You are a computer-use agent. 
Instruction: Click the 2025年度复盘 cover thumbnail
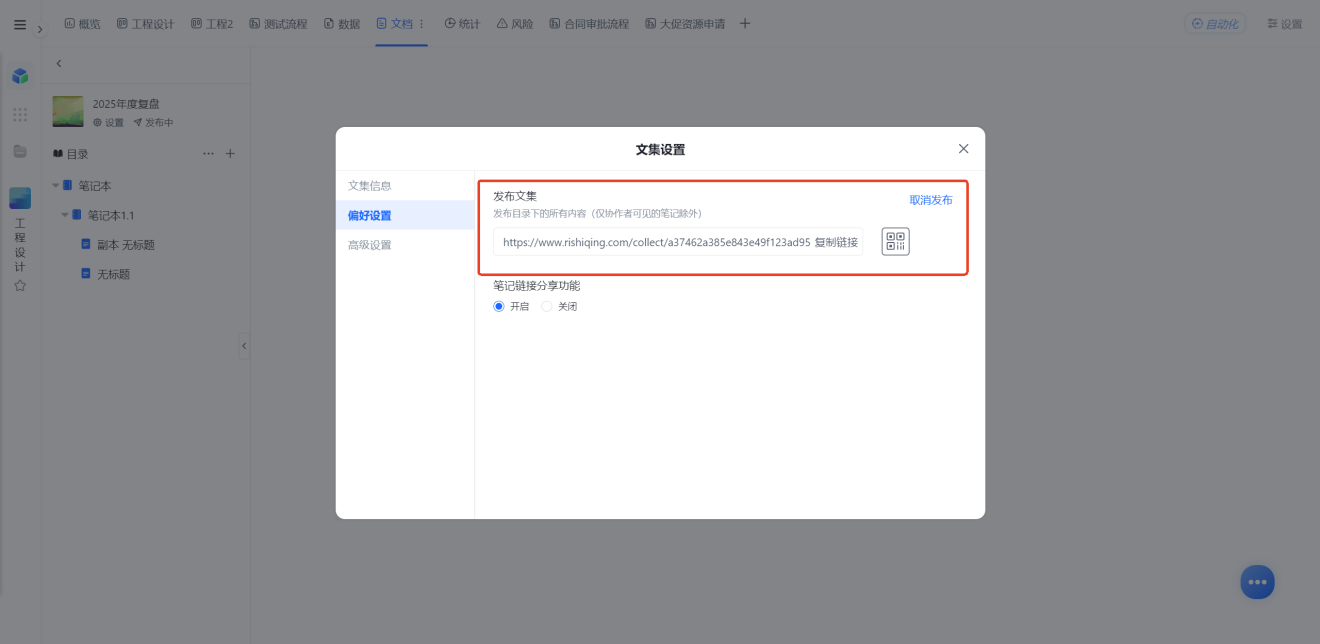(68, 111)
